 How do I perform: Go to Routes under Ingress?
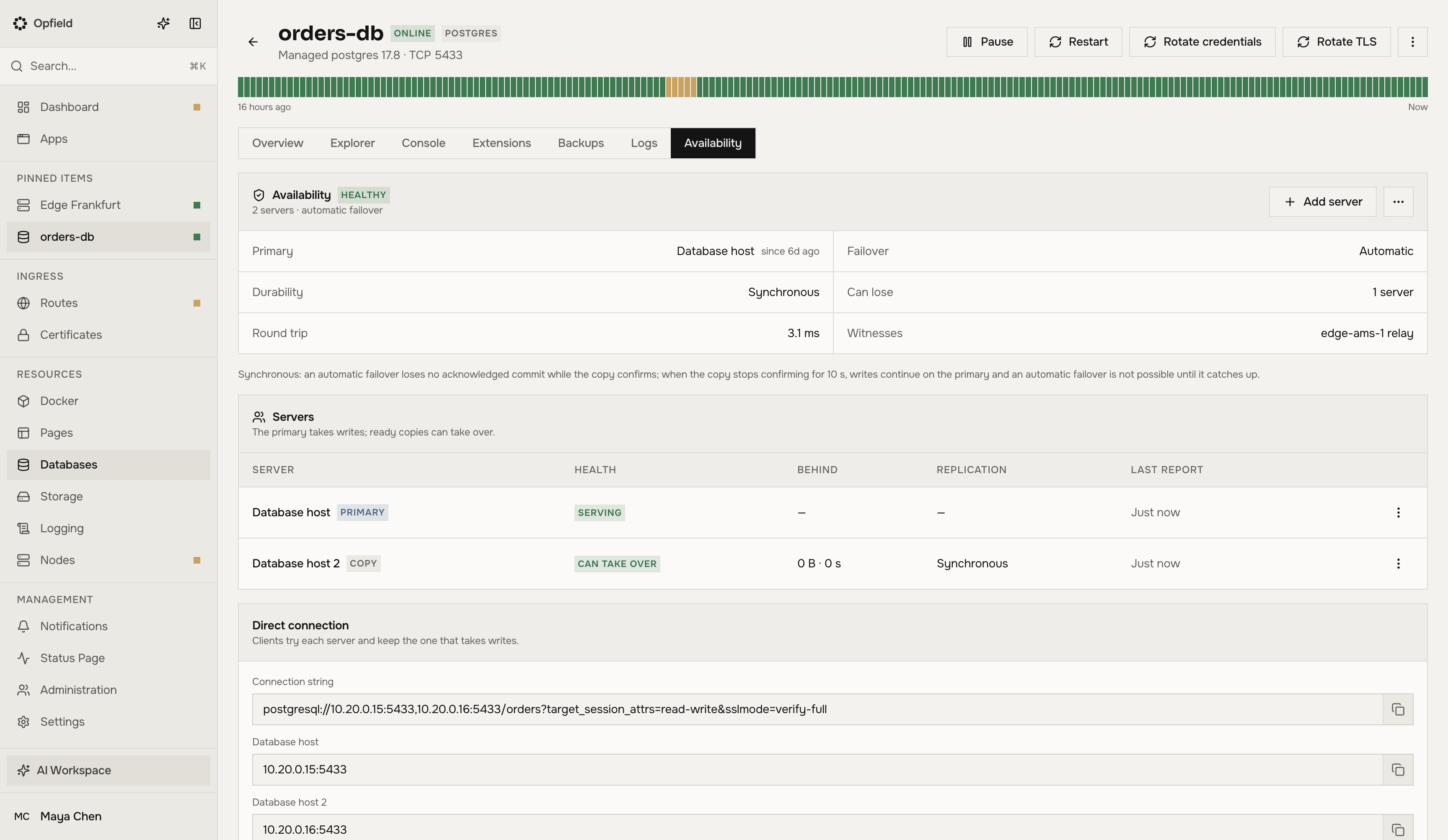pos(109,303)
